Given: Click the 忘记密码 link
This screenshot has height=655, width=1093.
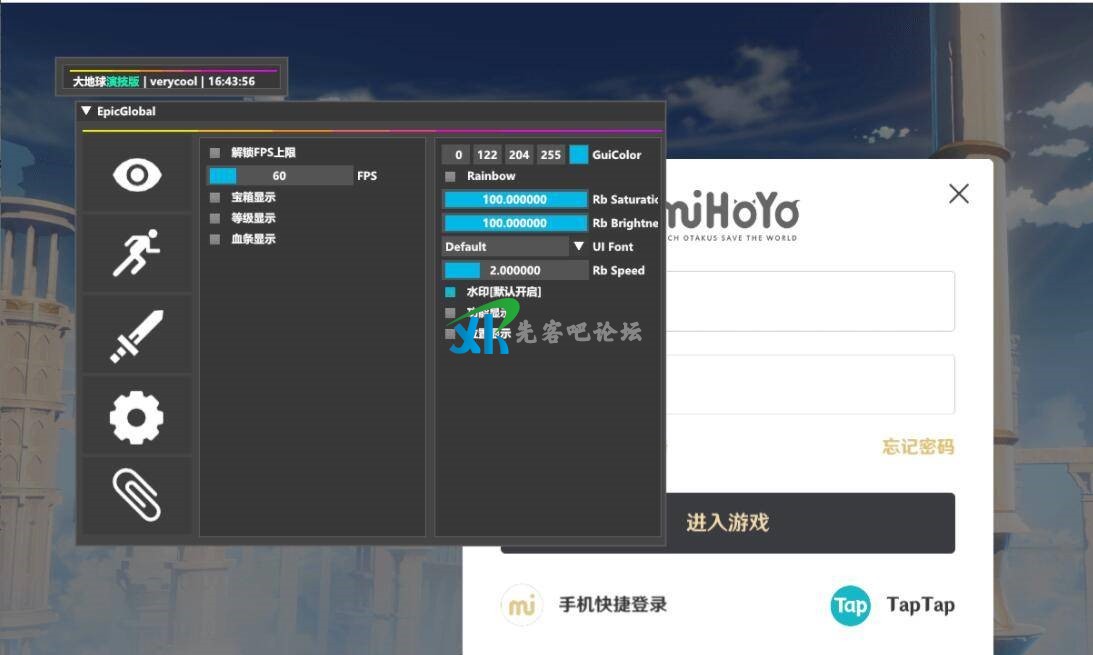Looking at the screenshot, I should coord(917,447).
